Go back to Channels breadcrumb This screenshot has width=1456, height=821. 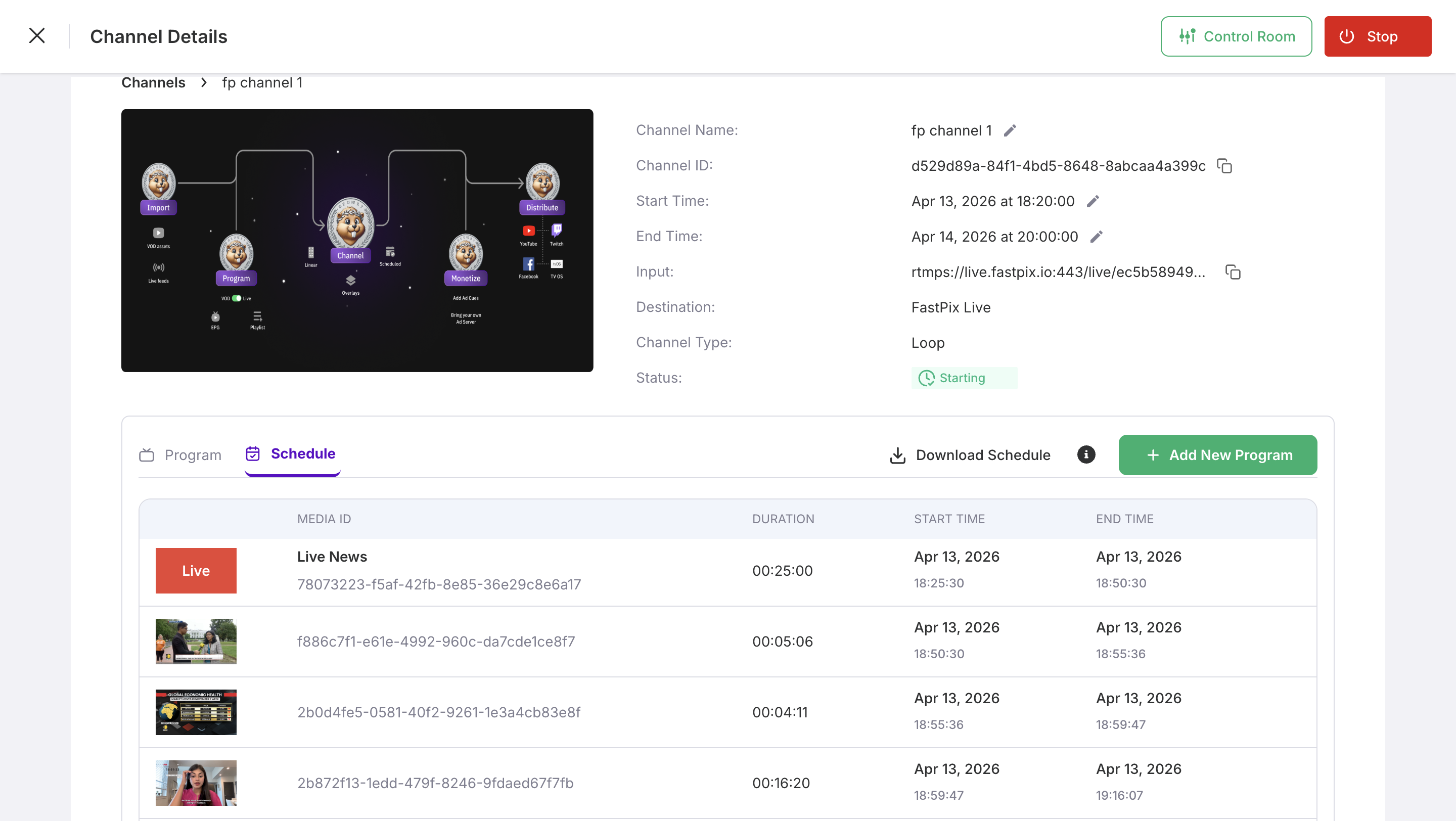(x=153, y=82)
